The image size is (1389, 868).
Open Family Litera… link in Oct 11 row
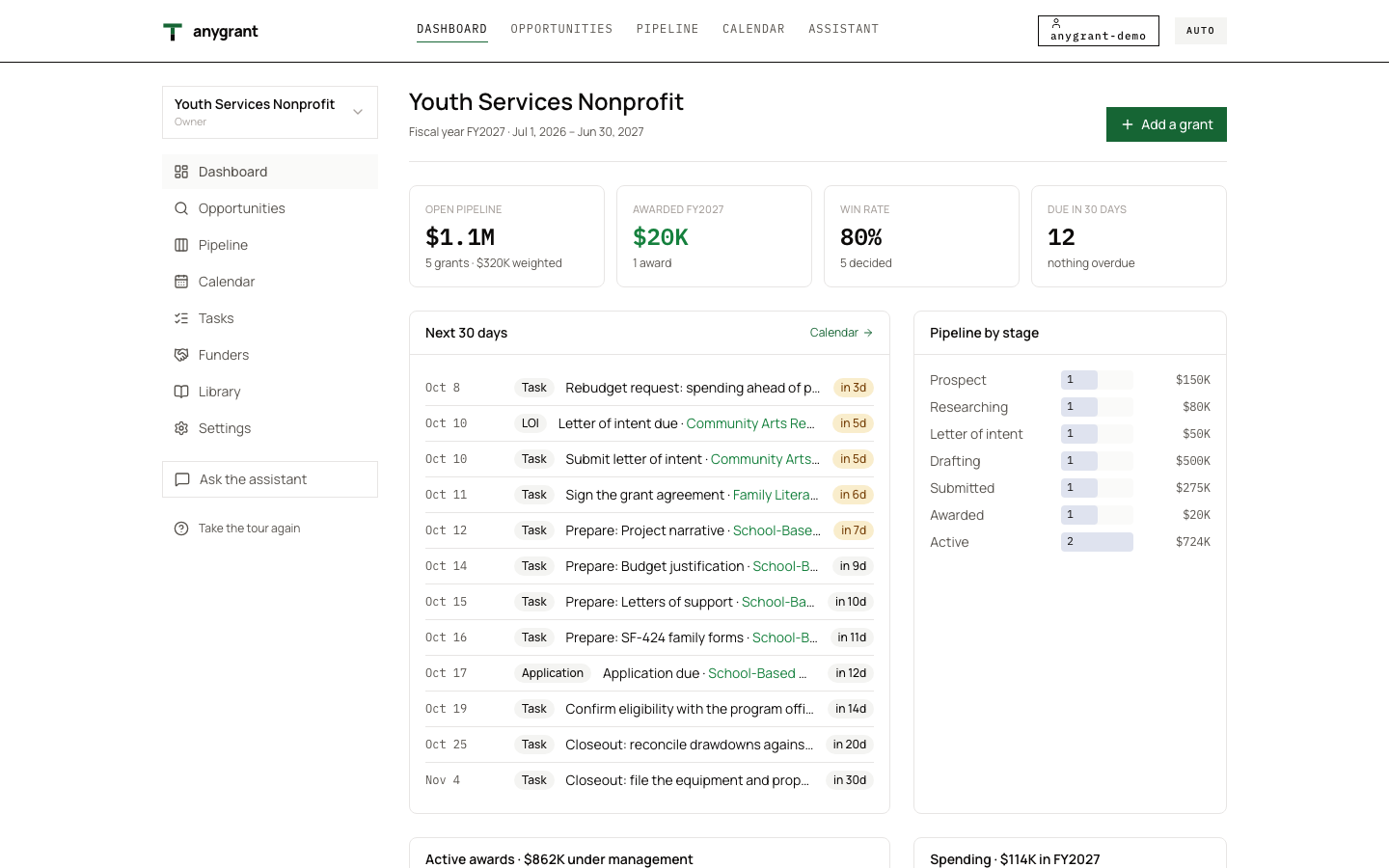coord(776,495)
